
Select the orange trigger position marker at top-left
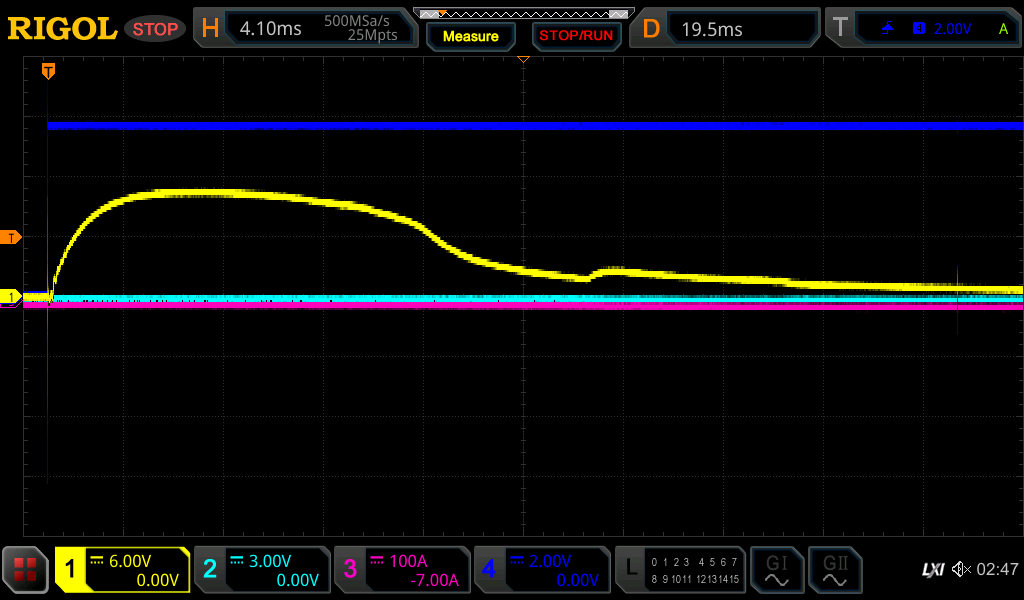pyautogui.click(x=47, y=71)
